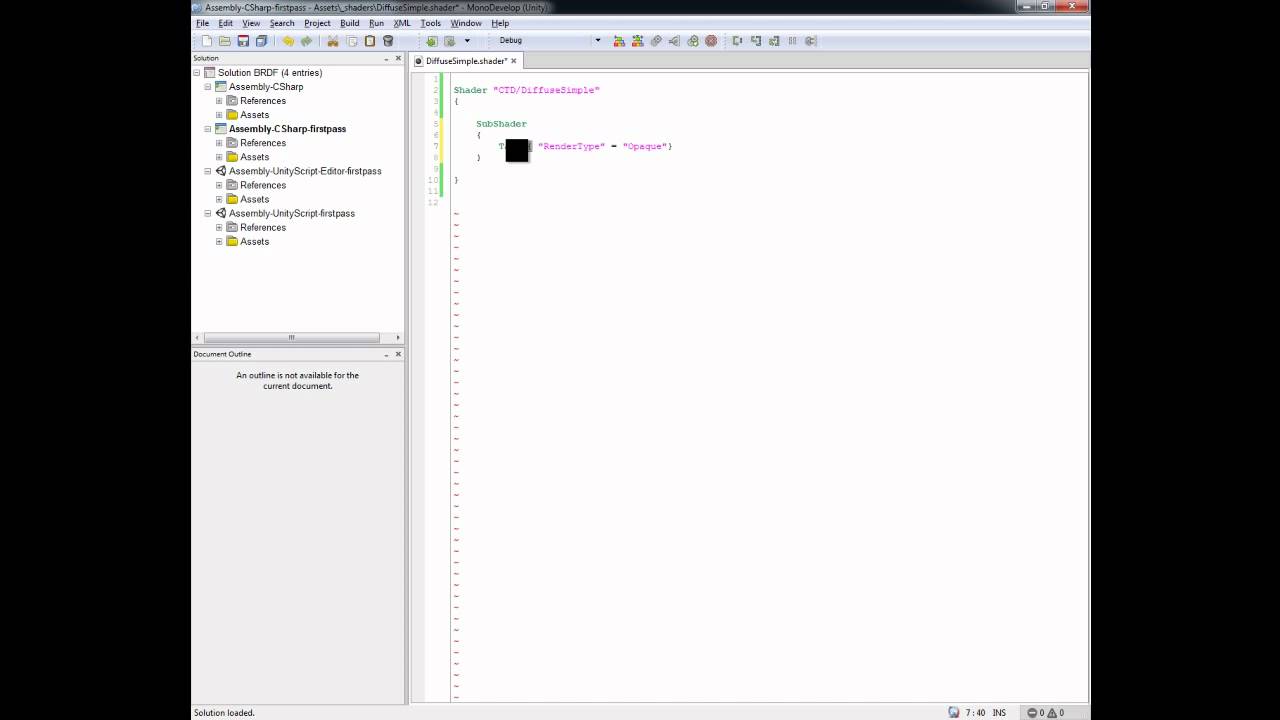Screen dimensions: 1280x720
Task: Open the Run menu
Action: pyautogui.click(x=376, y=23)
